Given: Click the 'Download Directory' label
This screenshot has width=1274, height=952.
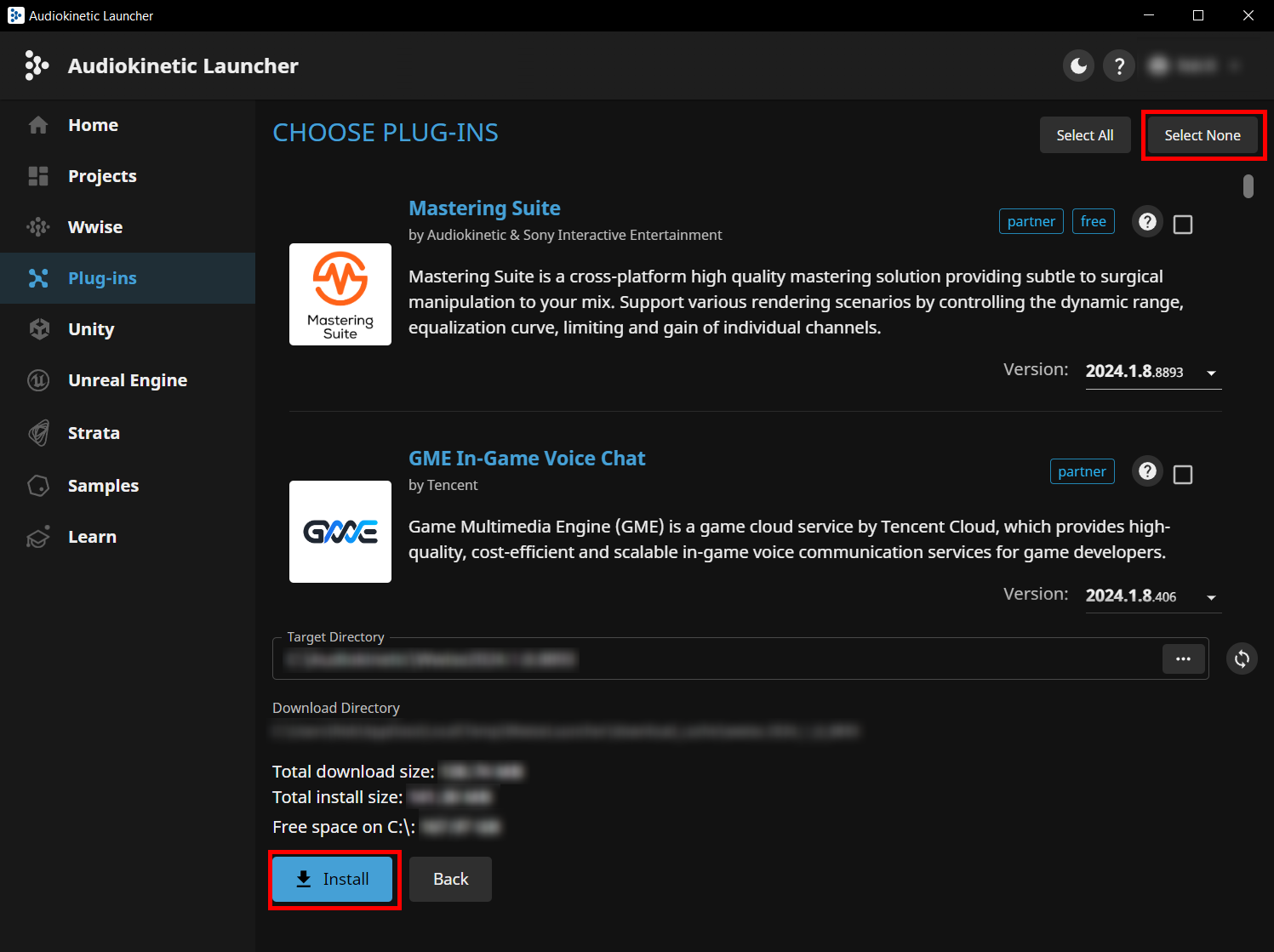Looking at the screenshot, I should pyautogui.click(x=336, y=708).
